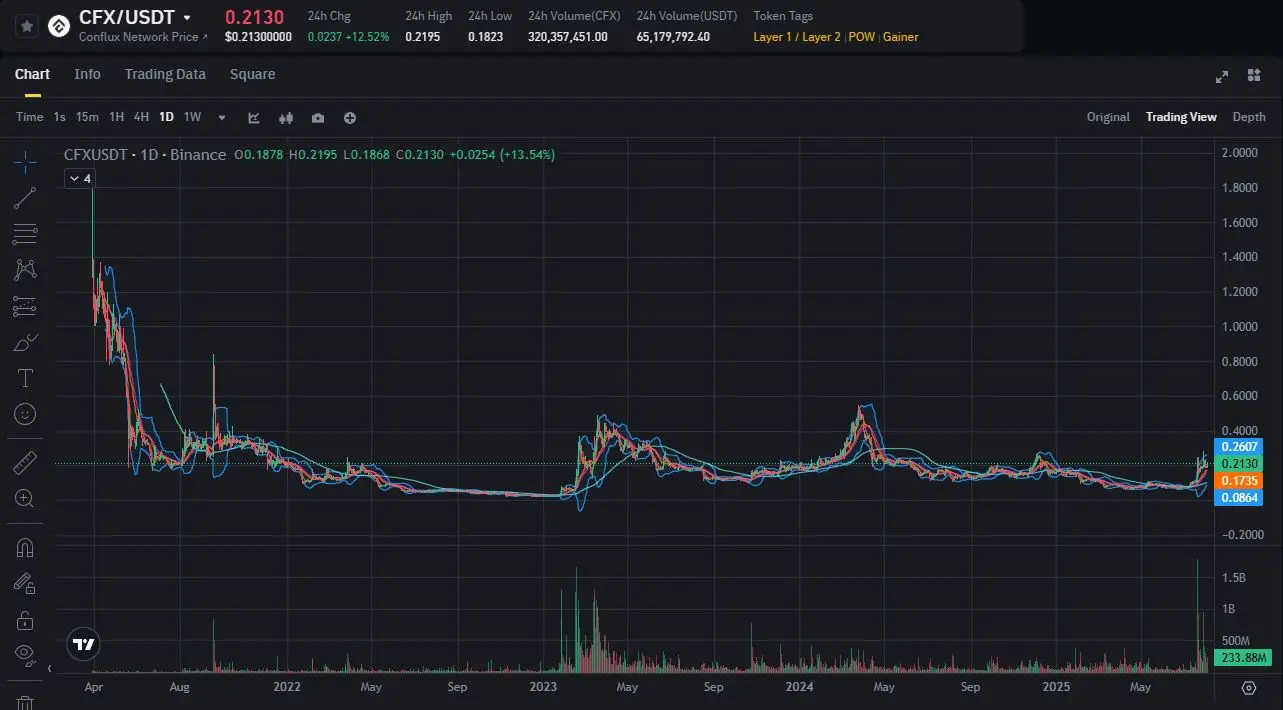
Task: Open the candlestick chart type icon
Action: 286,118
